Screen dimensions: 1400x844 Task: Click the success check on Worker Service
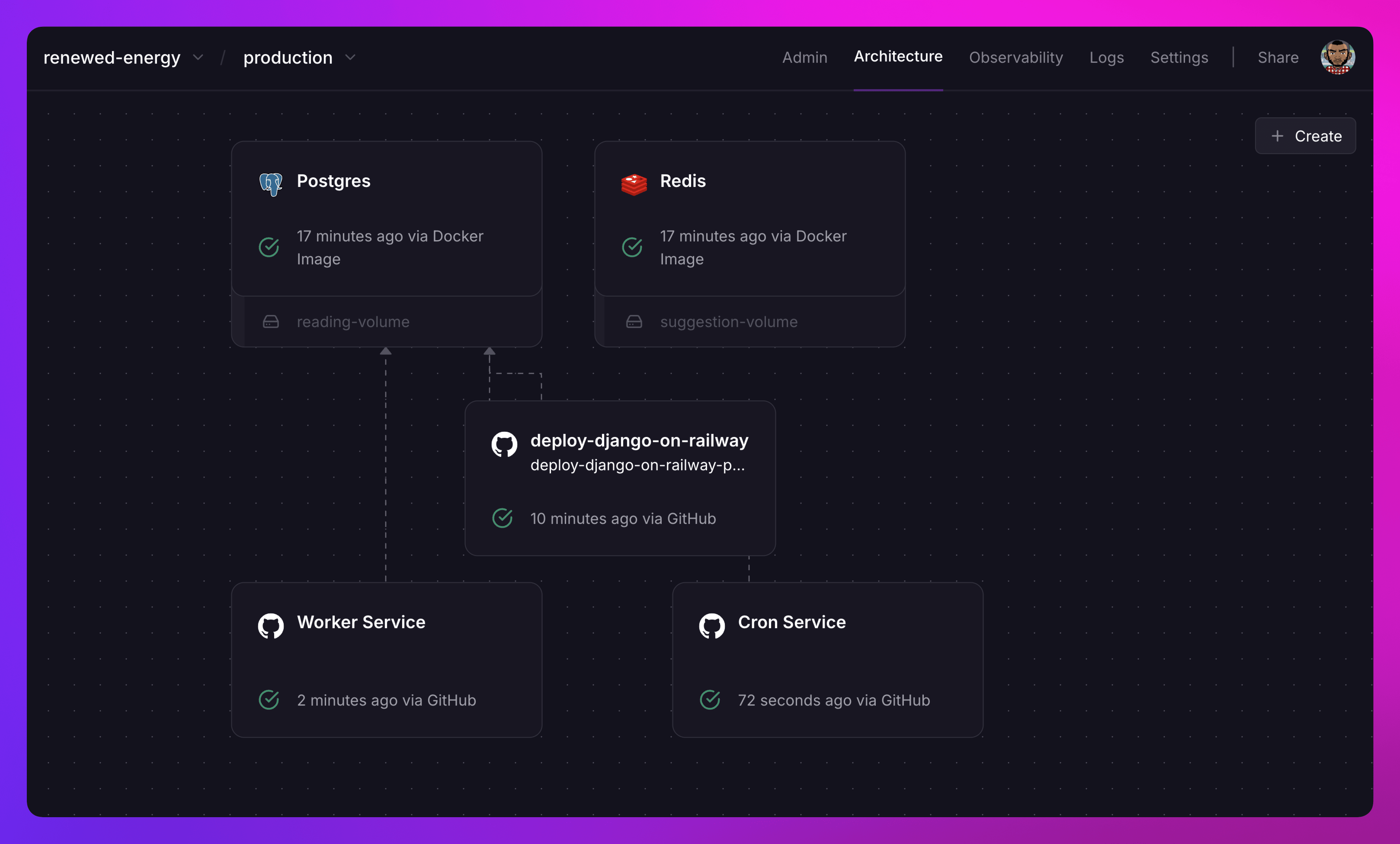(269, 700)
